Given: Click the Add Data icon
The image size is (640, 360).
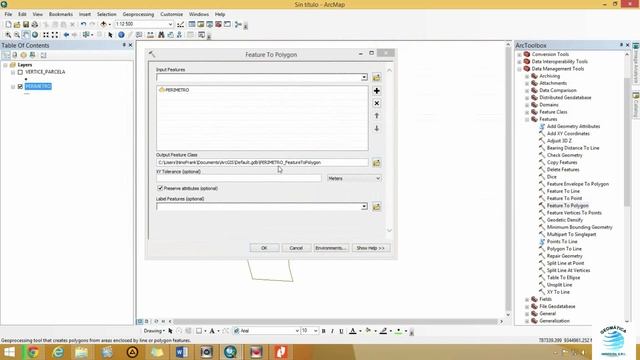Looking at the screenshot, I should coord(104,24).
